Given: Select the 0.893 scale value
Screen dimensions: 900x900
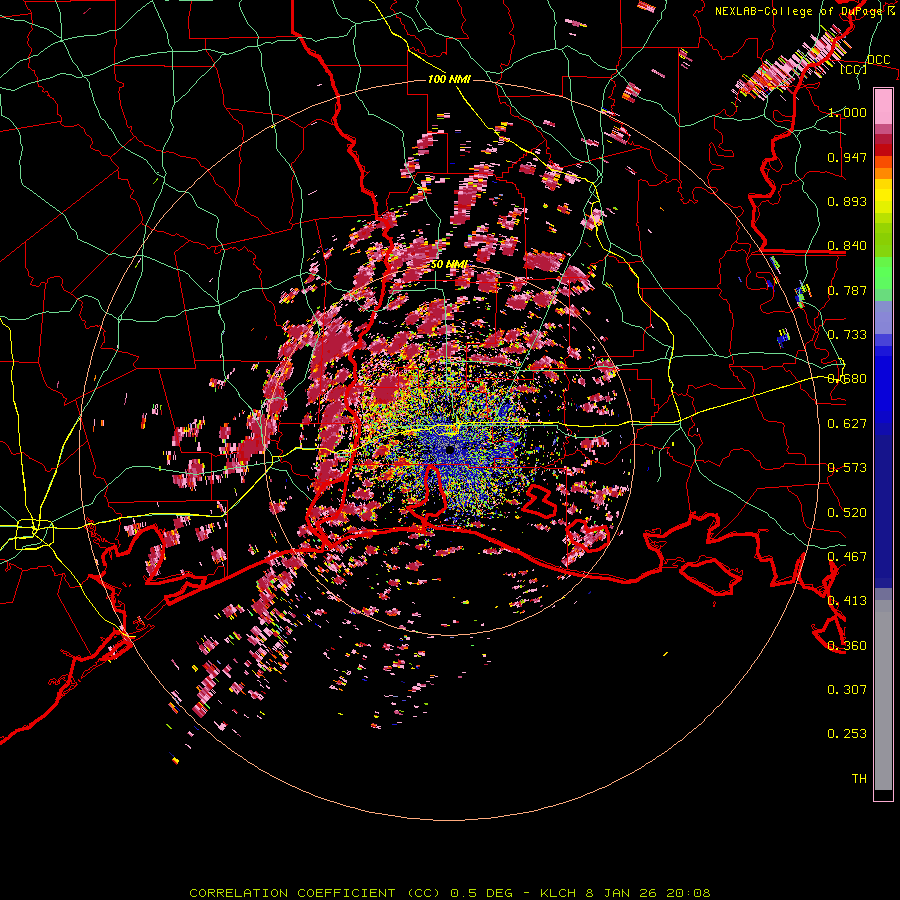Looking at the screenshot, I should [x=847, y=201].
